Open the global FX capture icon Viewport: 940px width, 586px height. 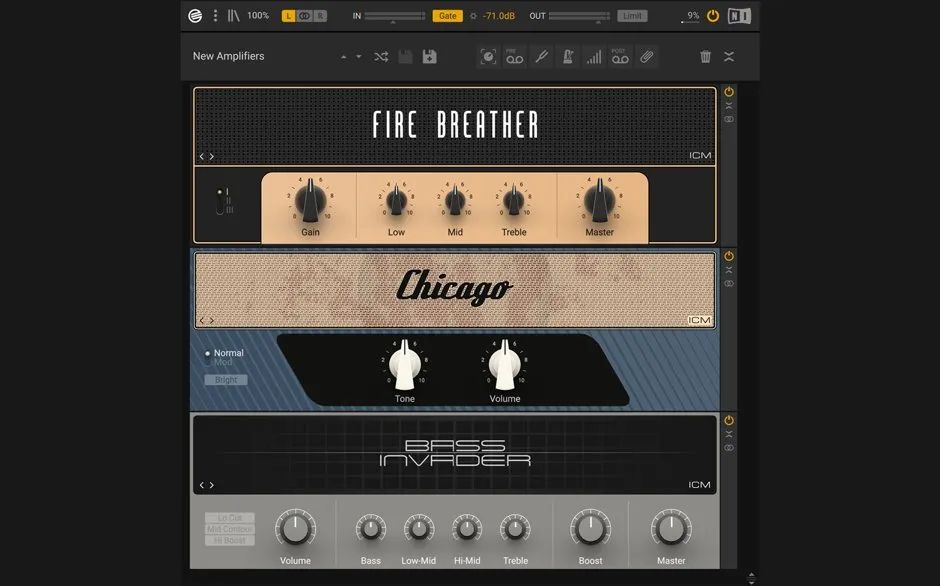point(489,57)
